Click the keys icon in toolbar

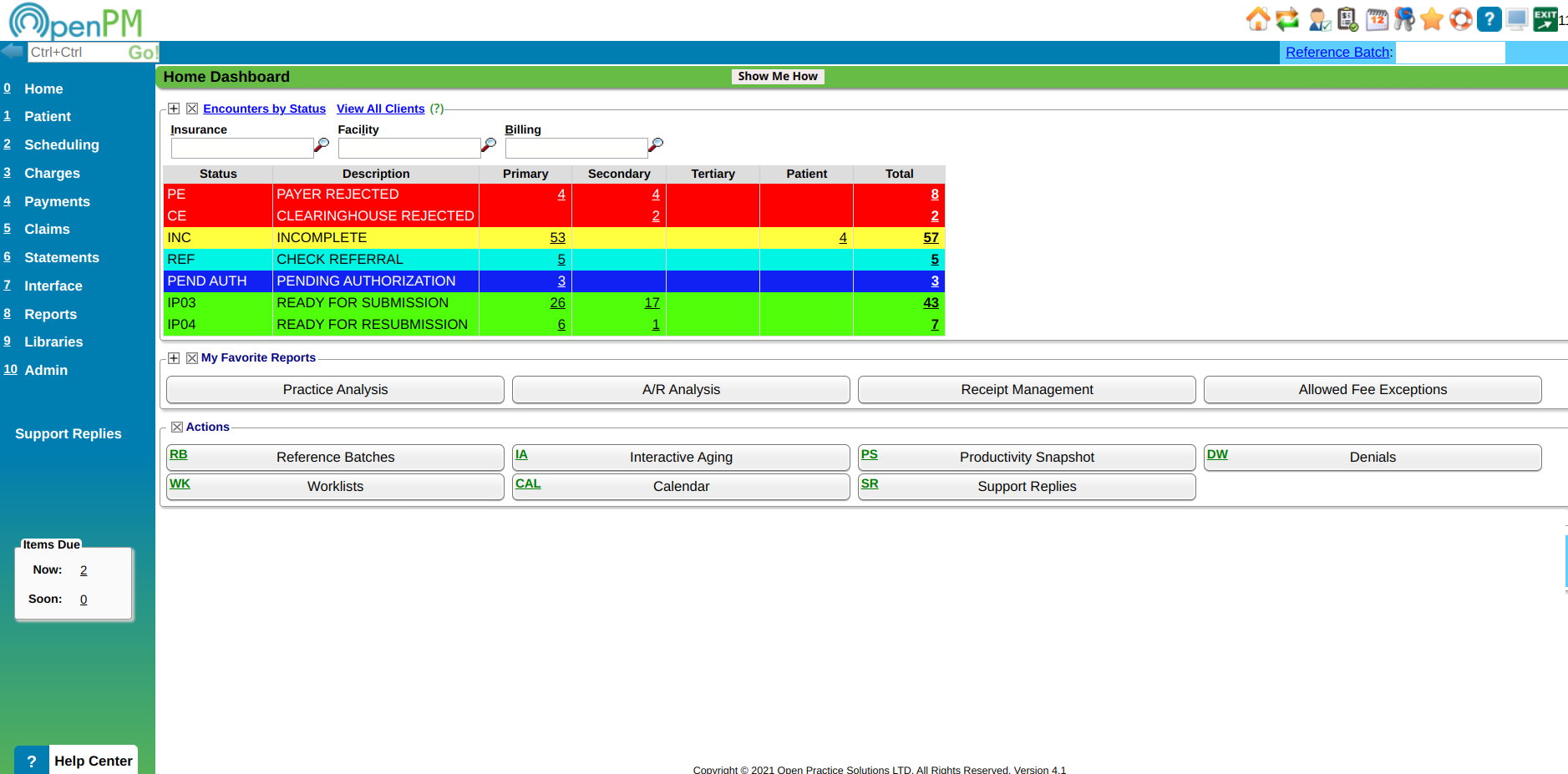coord(1404,18)
